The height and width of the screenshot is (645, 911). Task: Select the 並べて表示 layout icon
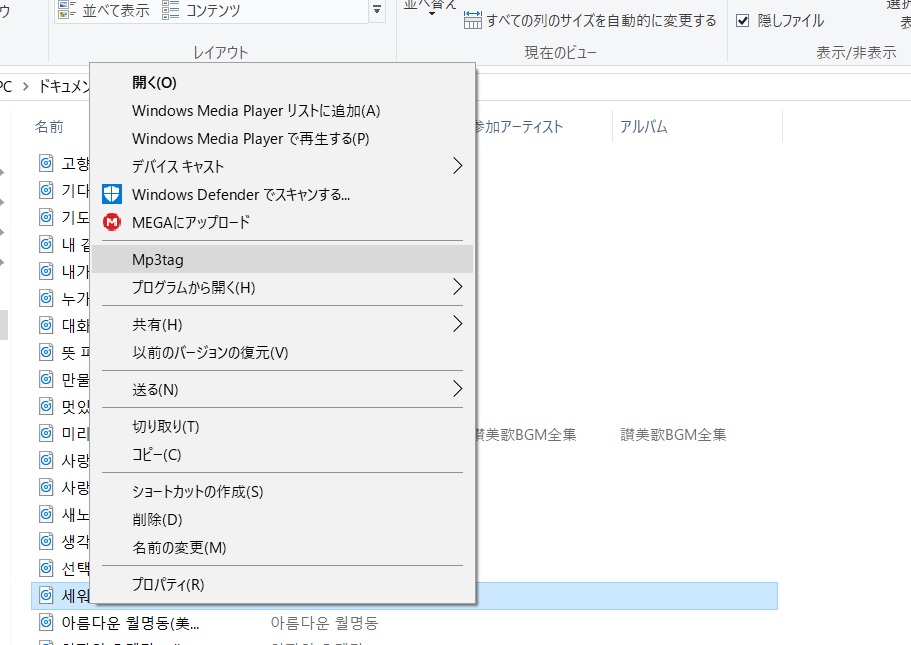pyautogui.click(x=68, y=12)
